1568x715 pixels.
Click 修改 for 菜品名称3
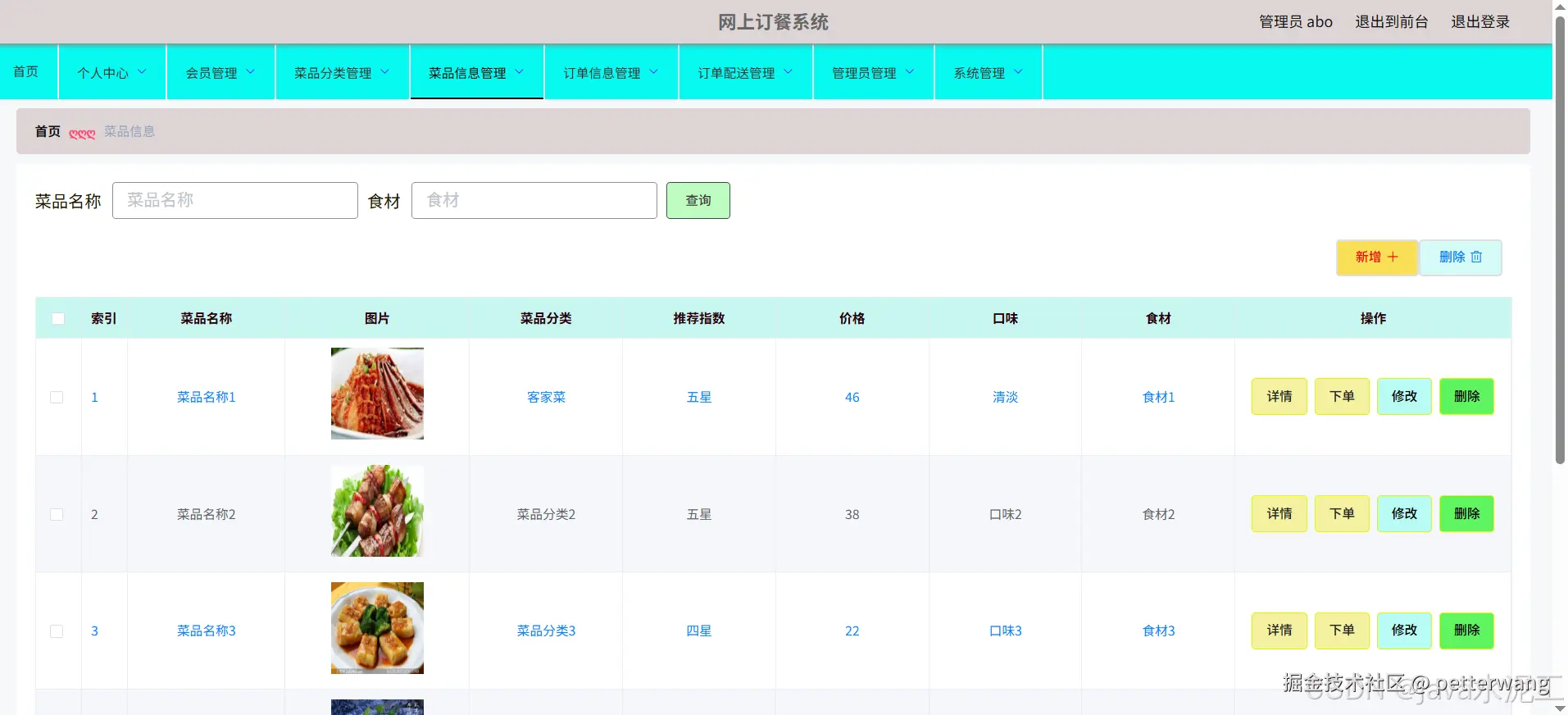(x=1404, y=630)
